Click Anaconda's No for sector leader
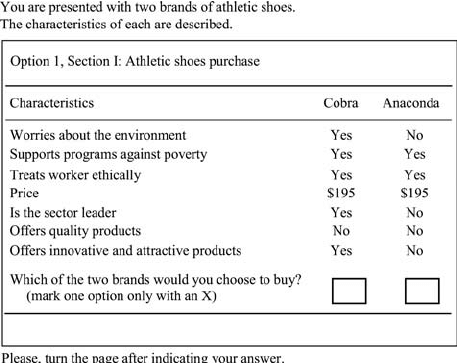The width and height of the screenshot is (457, 363). point(415,213)
